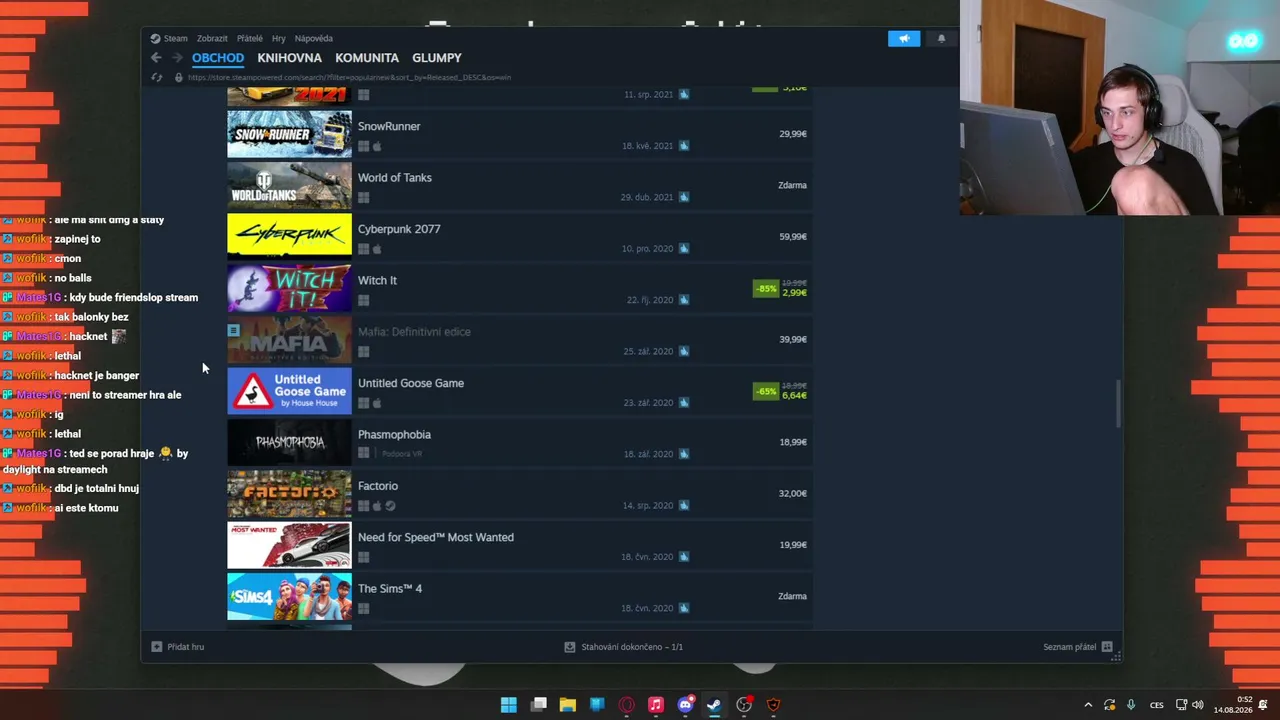This screenshot has height=720, width=1280.
Task: Click the SteamOS platform icon under Factorio
Action: (x=390, y=506)
